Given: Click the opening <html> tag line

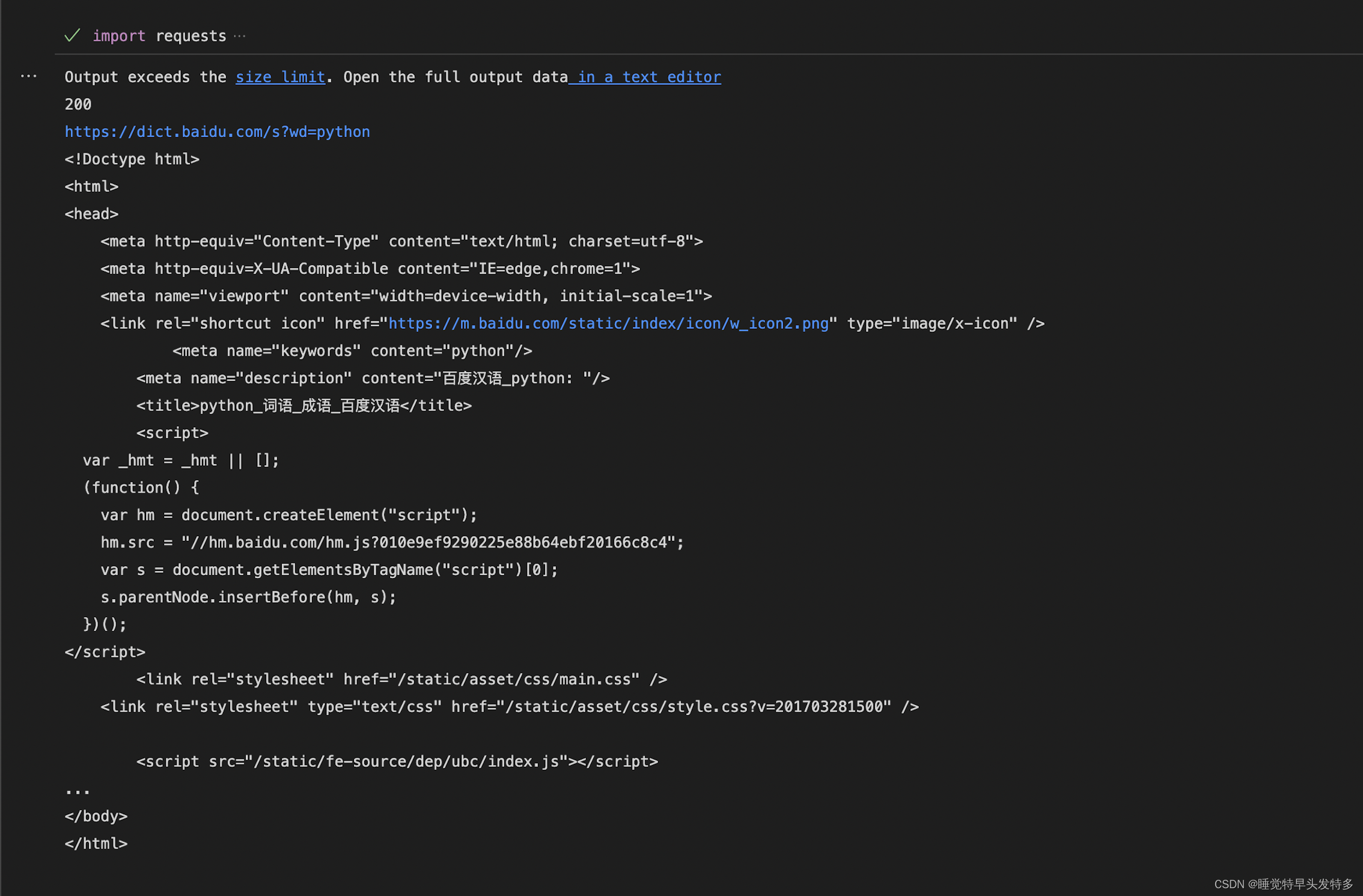Looking at the screenshot, I should (x=91, y=186).
